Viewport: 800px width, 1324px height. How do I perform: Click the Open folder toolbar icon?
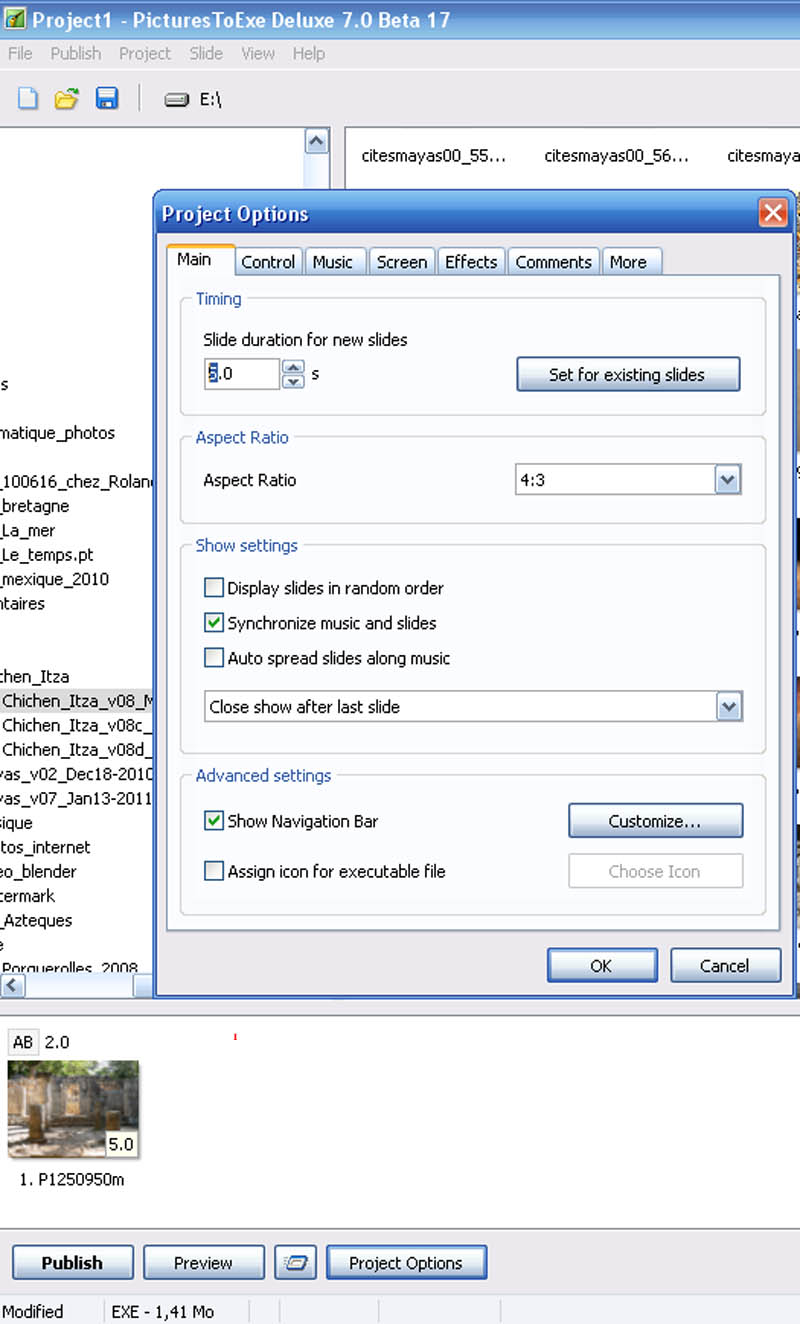click(x=67, y=99)
